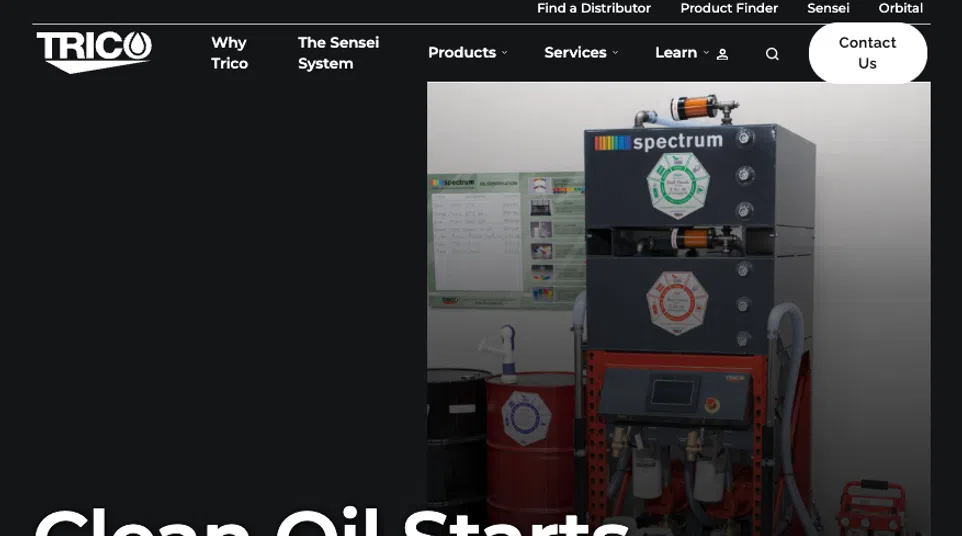The image size is (962, 536).
Task: Click the search magnifier icon
Action: point(772,54)
